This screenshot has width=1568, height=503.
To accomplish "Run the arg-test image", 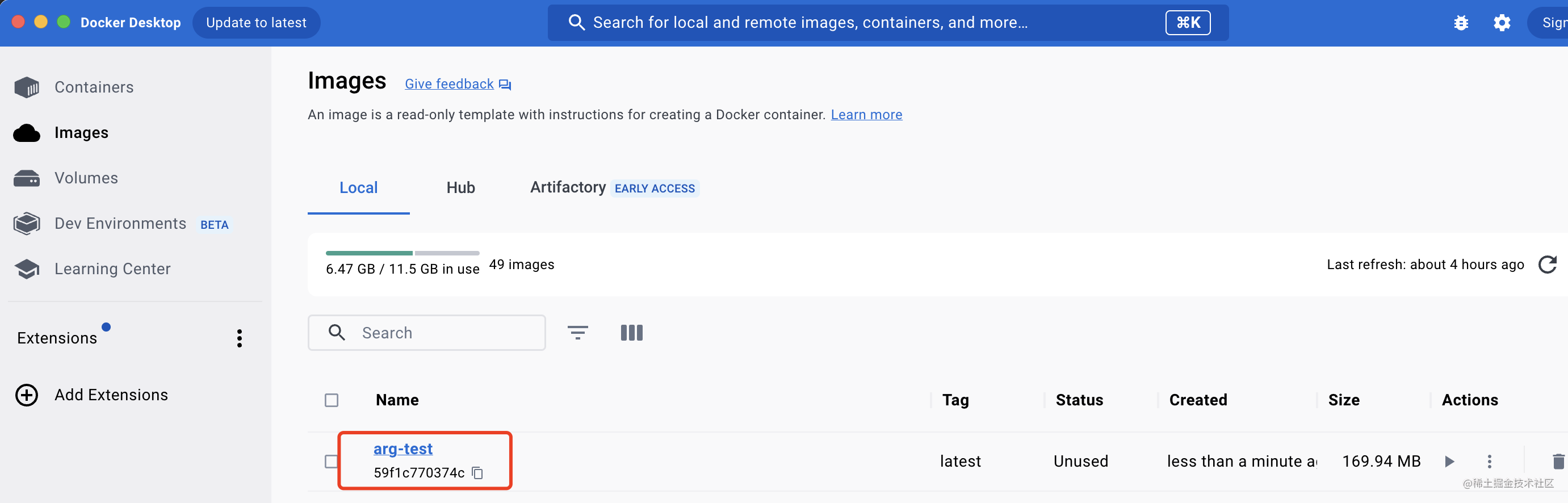I will (x=1449, y=462).
